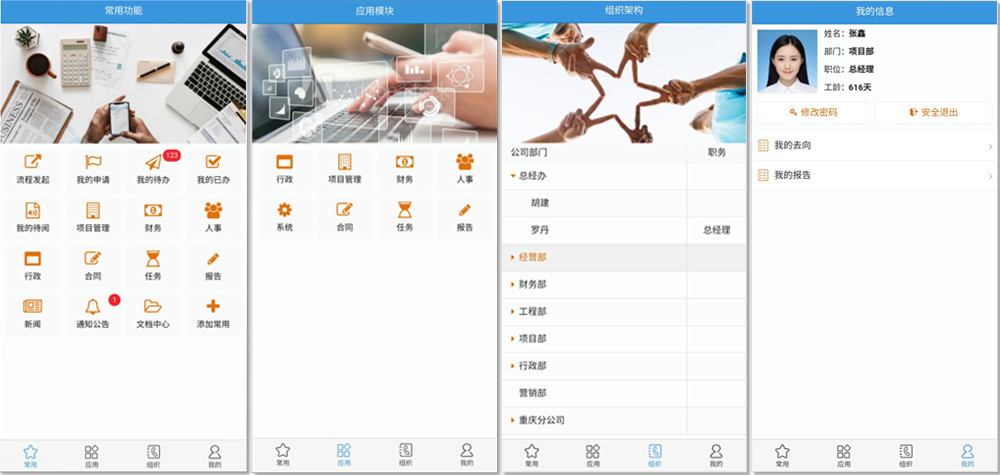
Task: Tap the 组织架构 star hands banner
Action: 624,84
